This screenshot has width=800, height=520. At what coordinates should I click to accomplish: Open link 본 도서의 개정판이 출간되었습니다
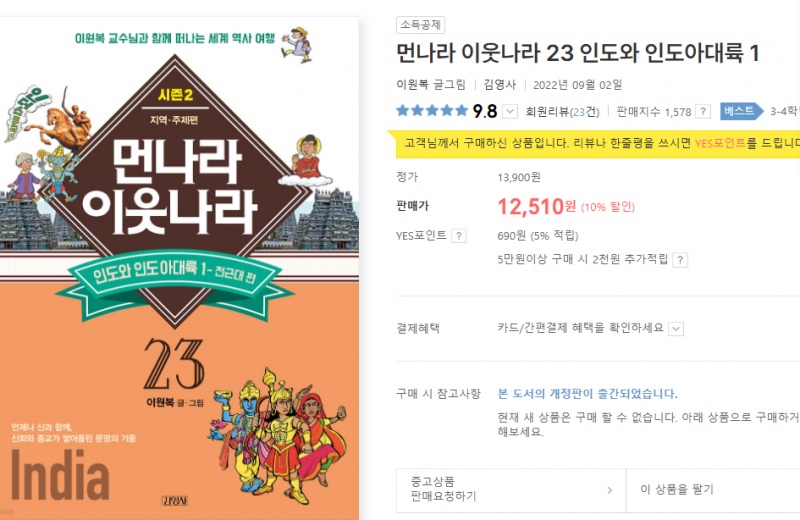(x=587, y=394)
